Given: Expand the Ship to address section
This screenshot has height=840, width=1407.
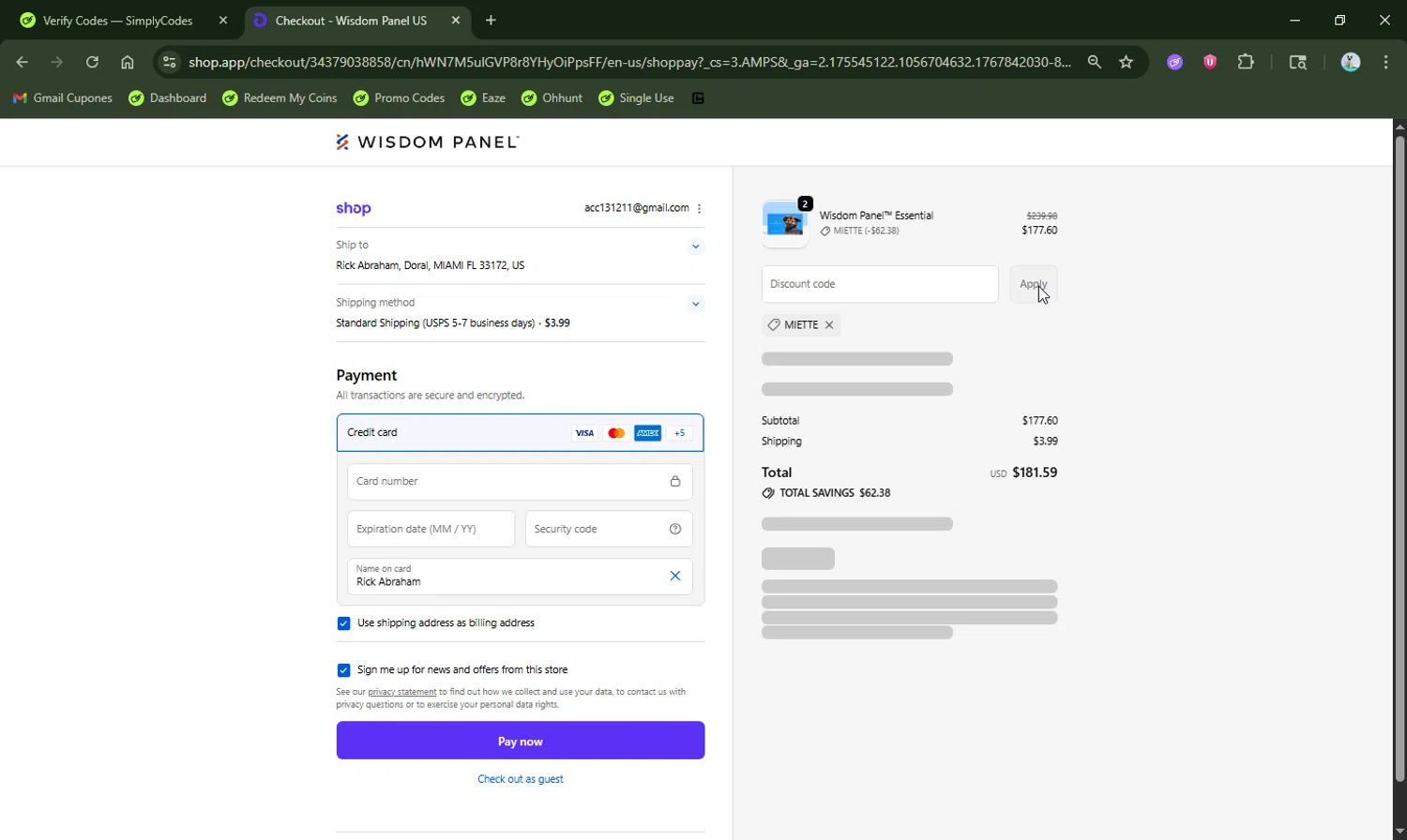Looking at the screenshot, I should (x=695, y=247).
